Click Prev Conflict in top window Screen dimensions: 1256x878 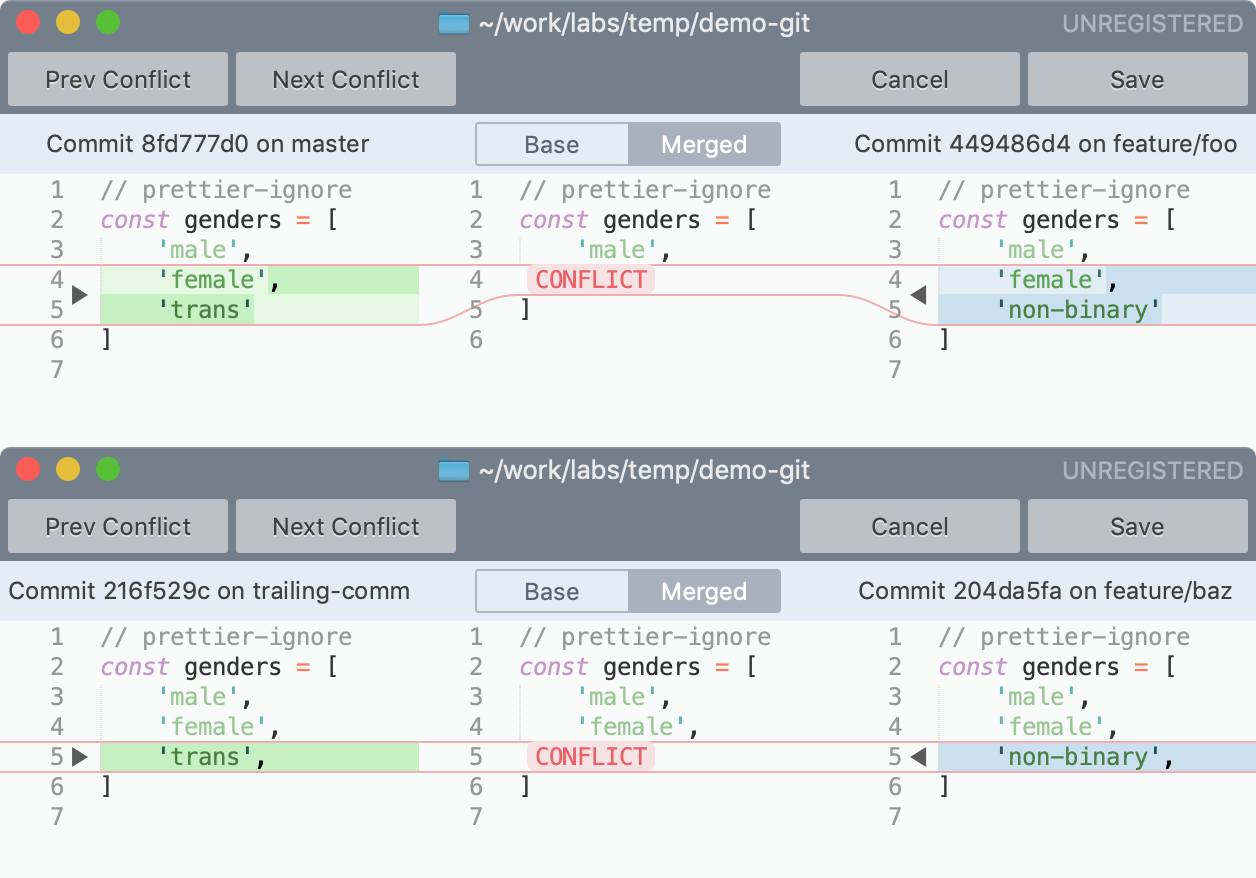117,78
